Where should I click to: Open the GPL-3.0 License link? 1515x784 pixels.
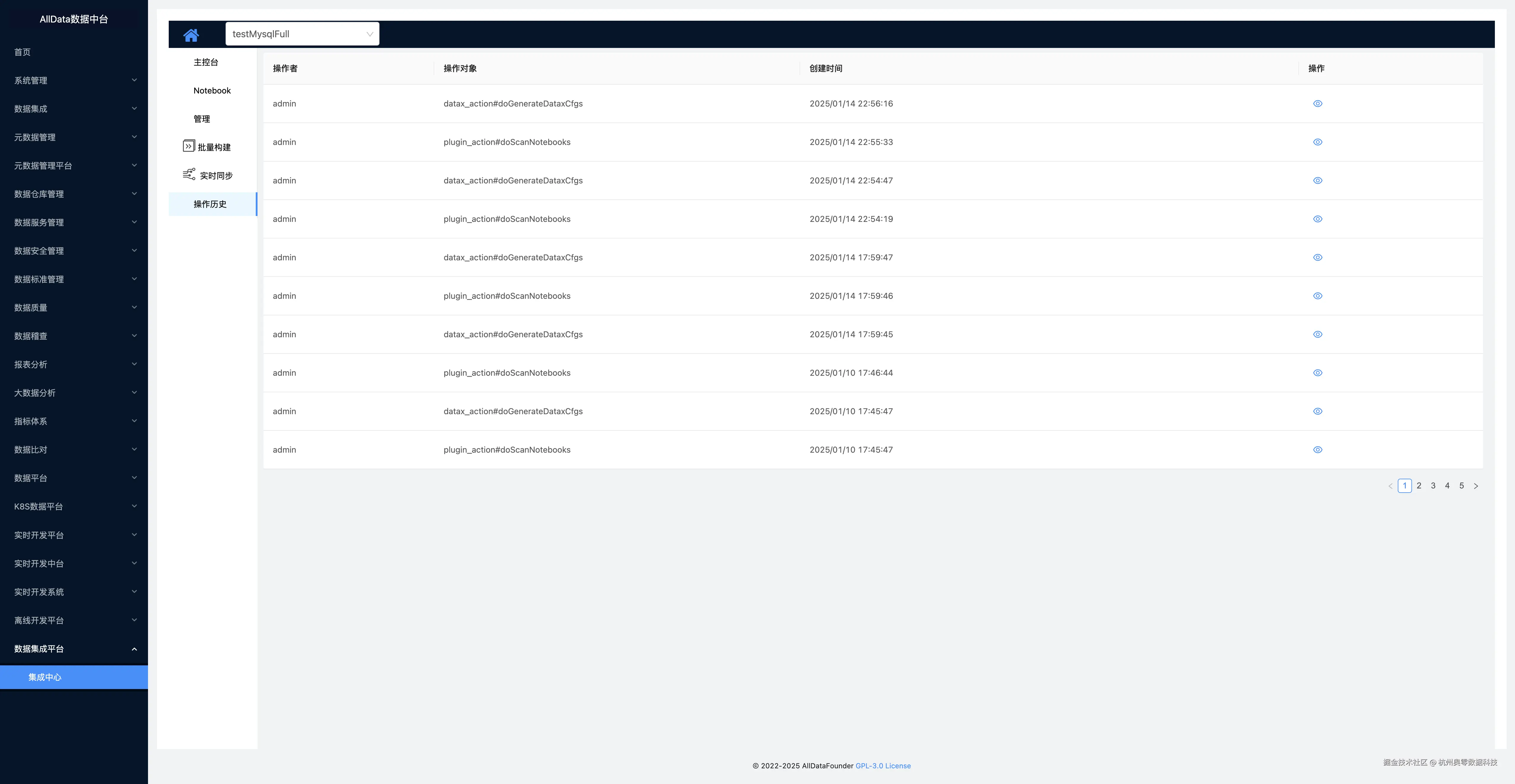[x=883, y=766]
